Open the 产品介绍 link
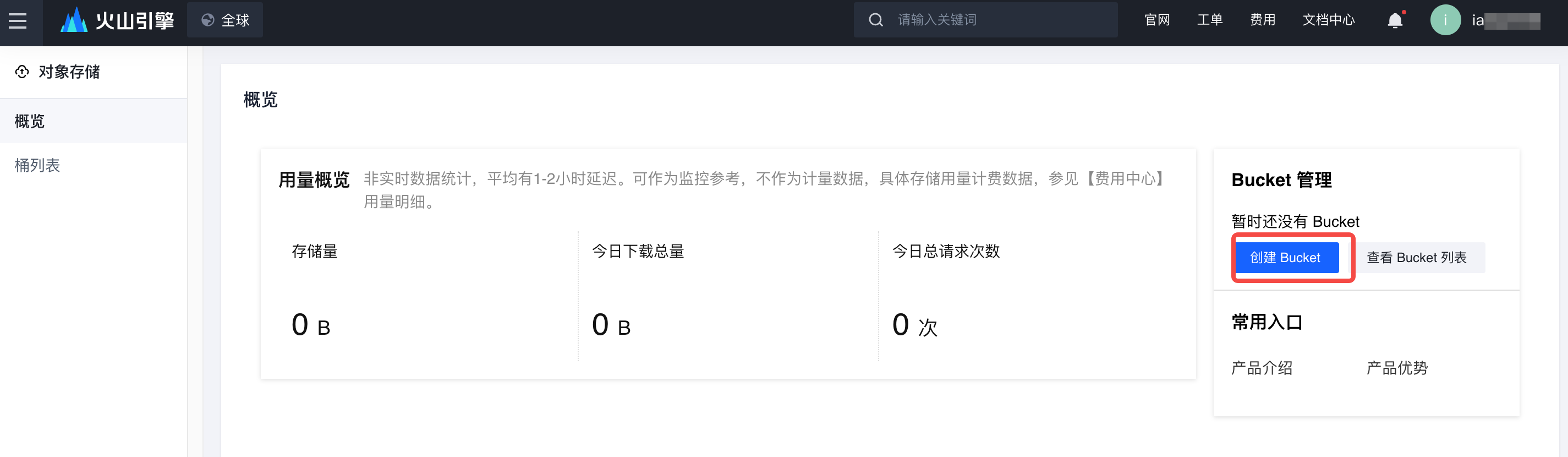 coord(1262,368)
